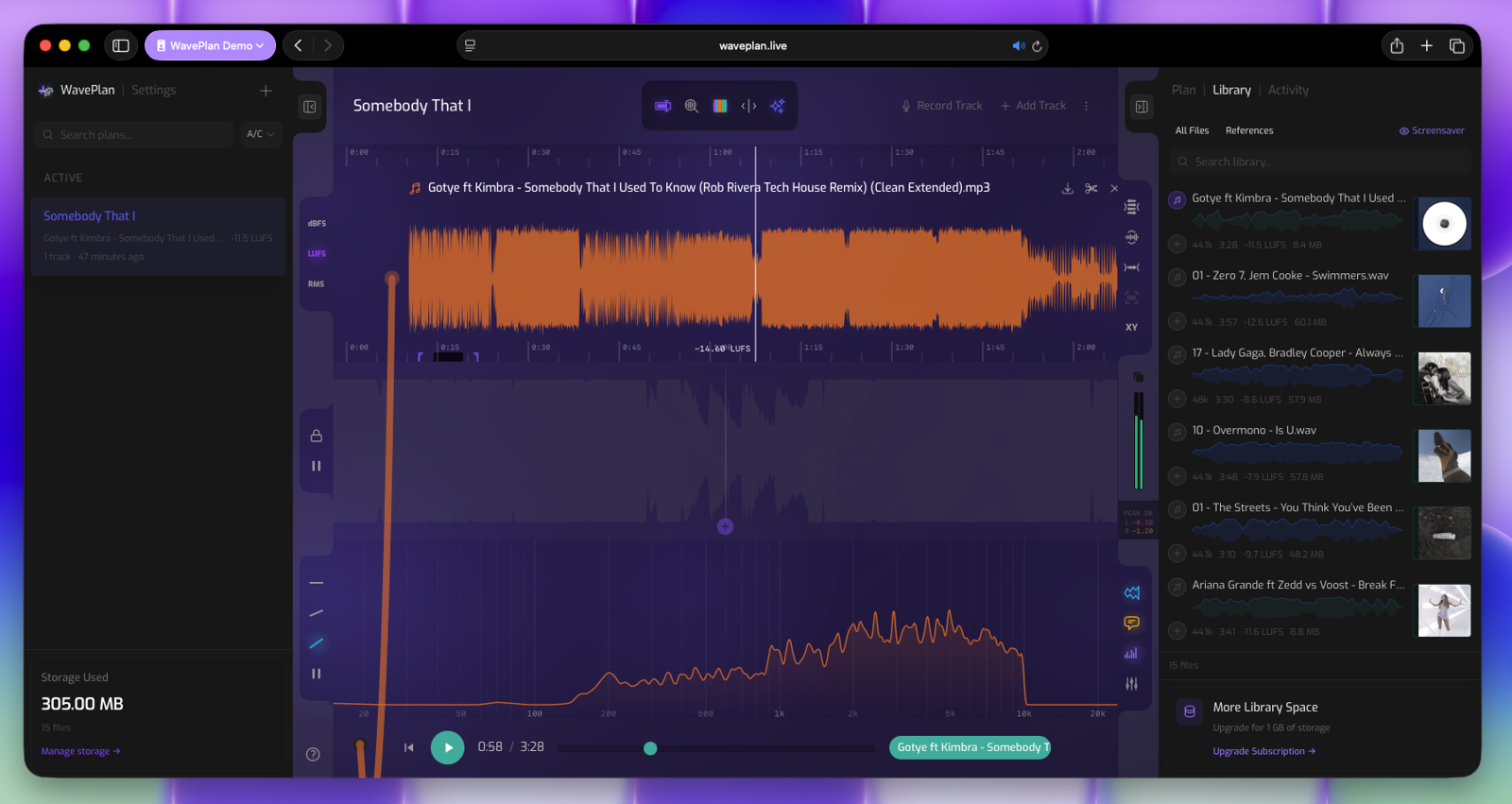Go back with the browser back arrow
This screenshot has width=1512, height=804.
click(x=299, y=45)
